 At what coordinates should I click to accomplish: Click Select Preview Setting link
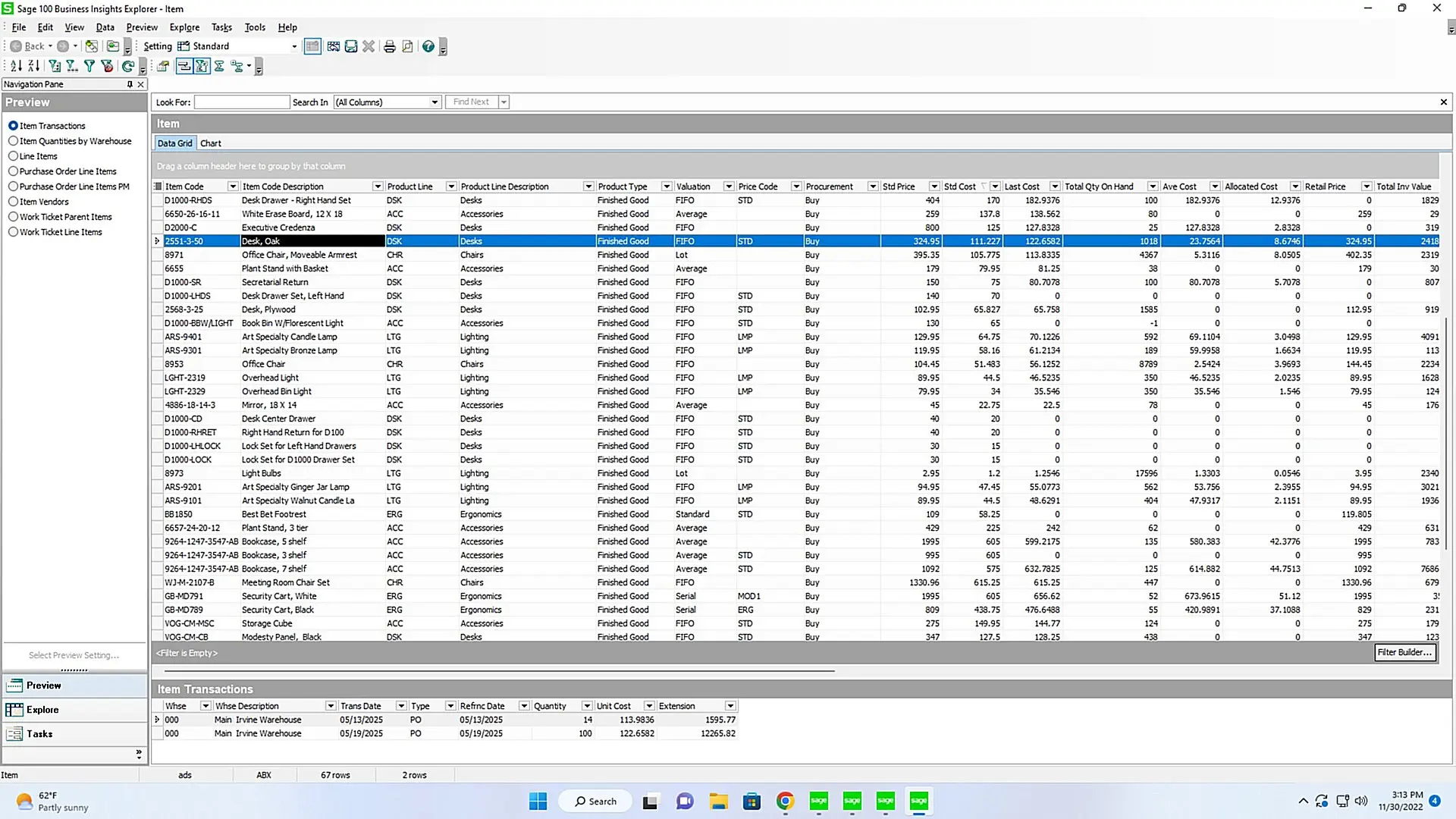tap(74, 655)
